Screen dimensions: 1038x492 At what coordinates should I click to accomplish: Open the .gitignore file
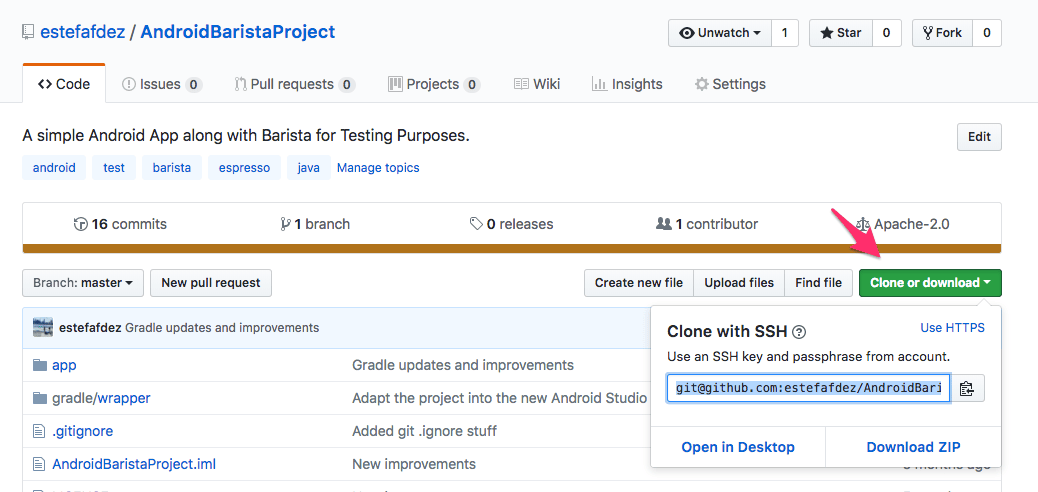[x=83, y=431]
